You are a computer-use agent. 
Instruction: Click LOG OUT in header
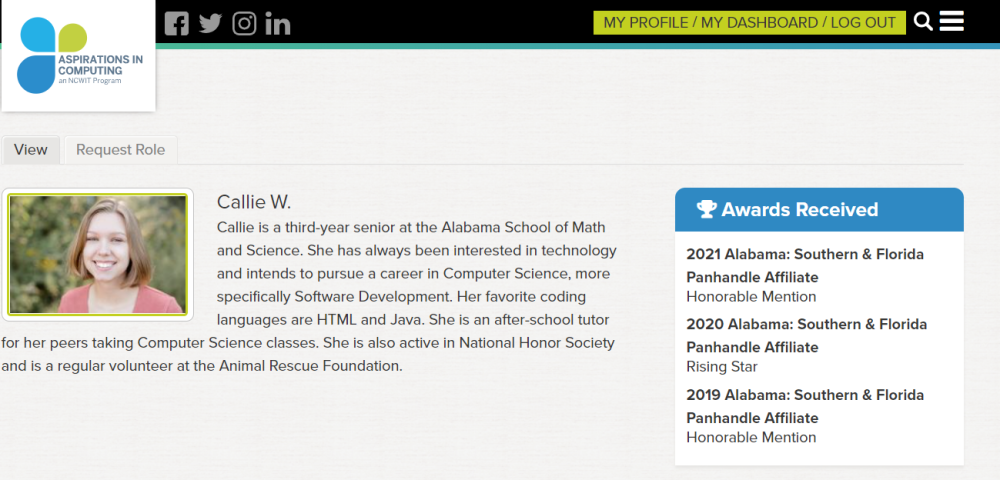click(x=863, y=23)
